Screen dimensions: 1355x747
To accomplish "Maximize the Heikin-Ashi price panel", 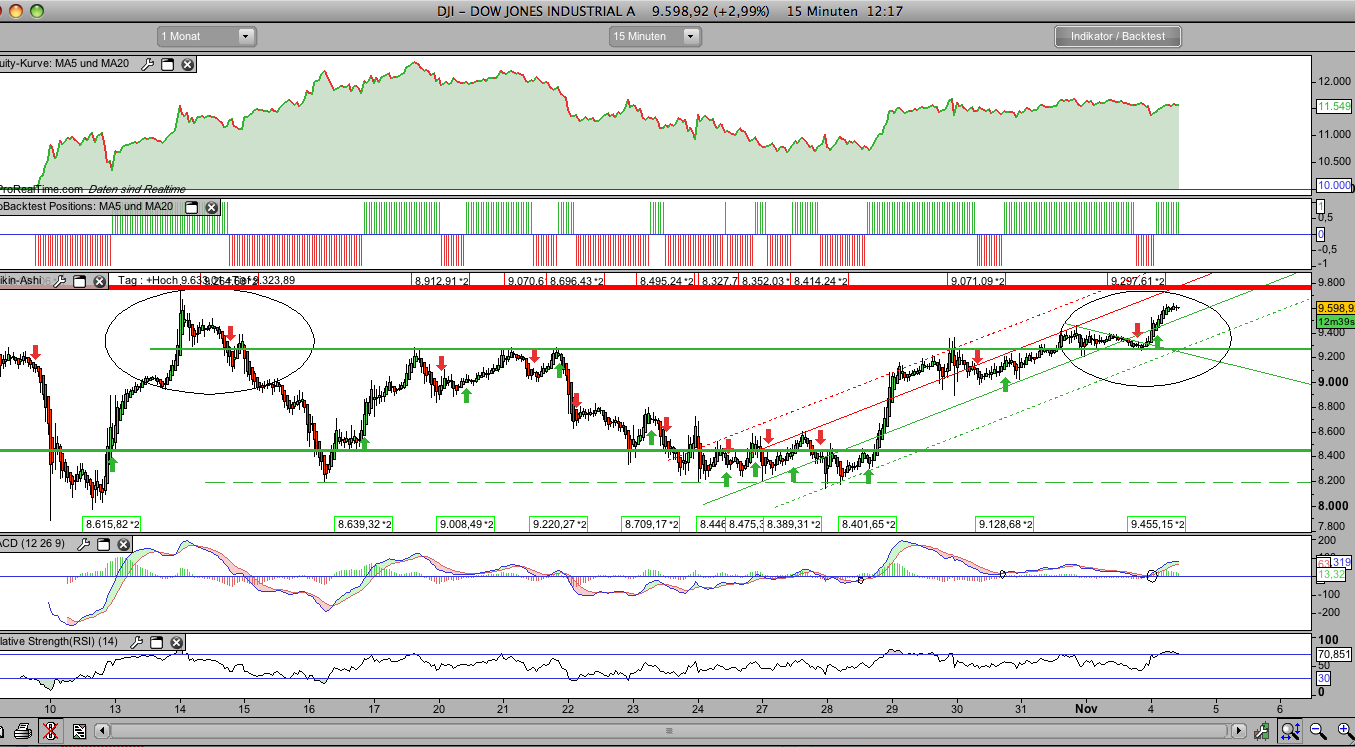I will (x=80, y=281).
